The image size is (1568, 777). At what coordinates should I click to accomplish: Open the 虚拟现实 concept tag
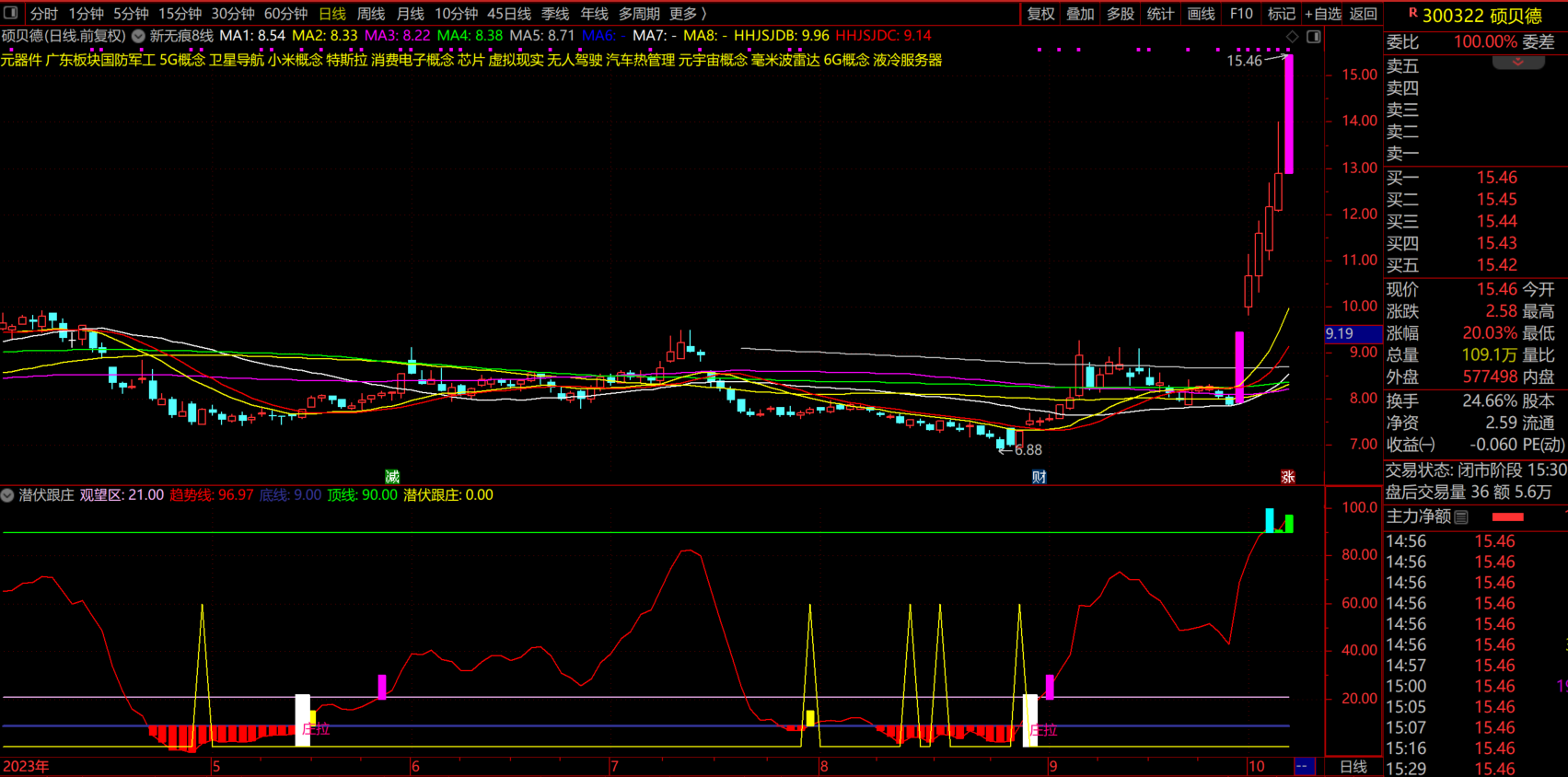[516, 60]
